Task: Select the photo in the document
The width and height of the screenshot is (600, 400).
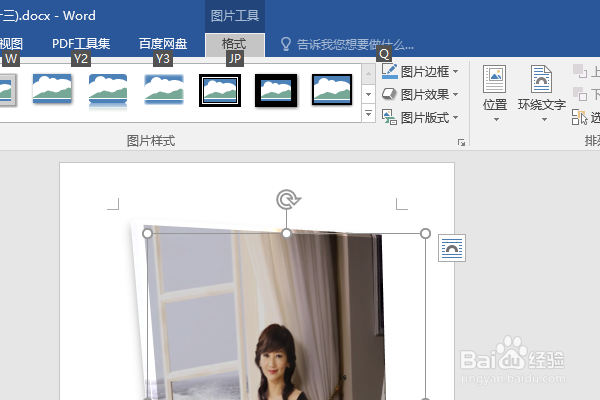Action: click(x=266, y=312)
